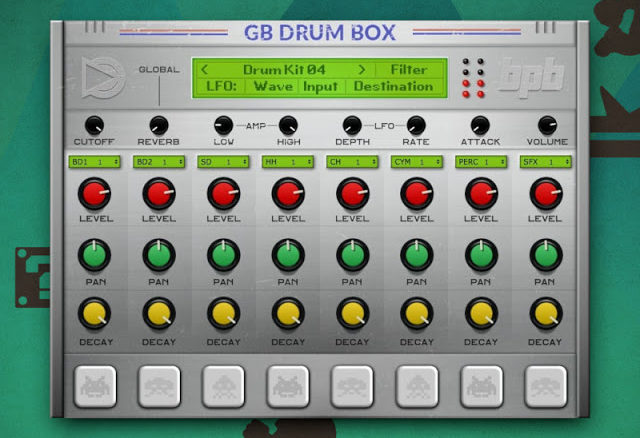This screenshot has height=438, width=640.
Task: Click the green PAN knob for BD1
Action: pyautogui.click(x=94, y=256)
